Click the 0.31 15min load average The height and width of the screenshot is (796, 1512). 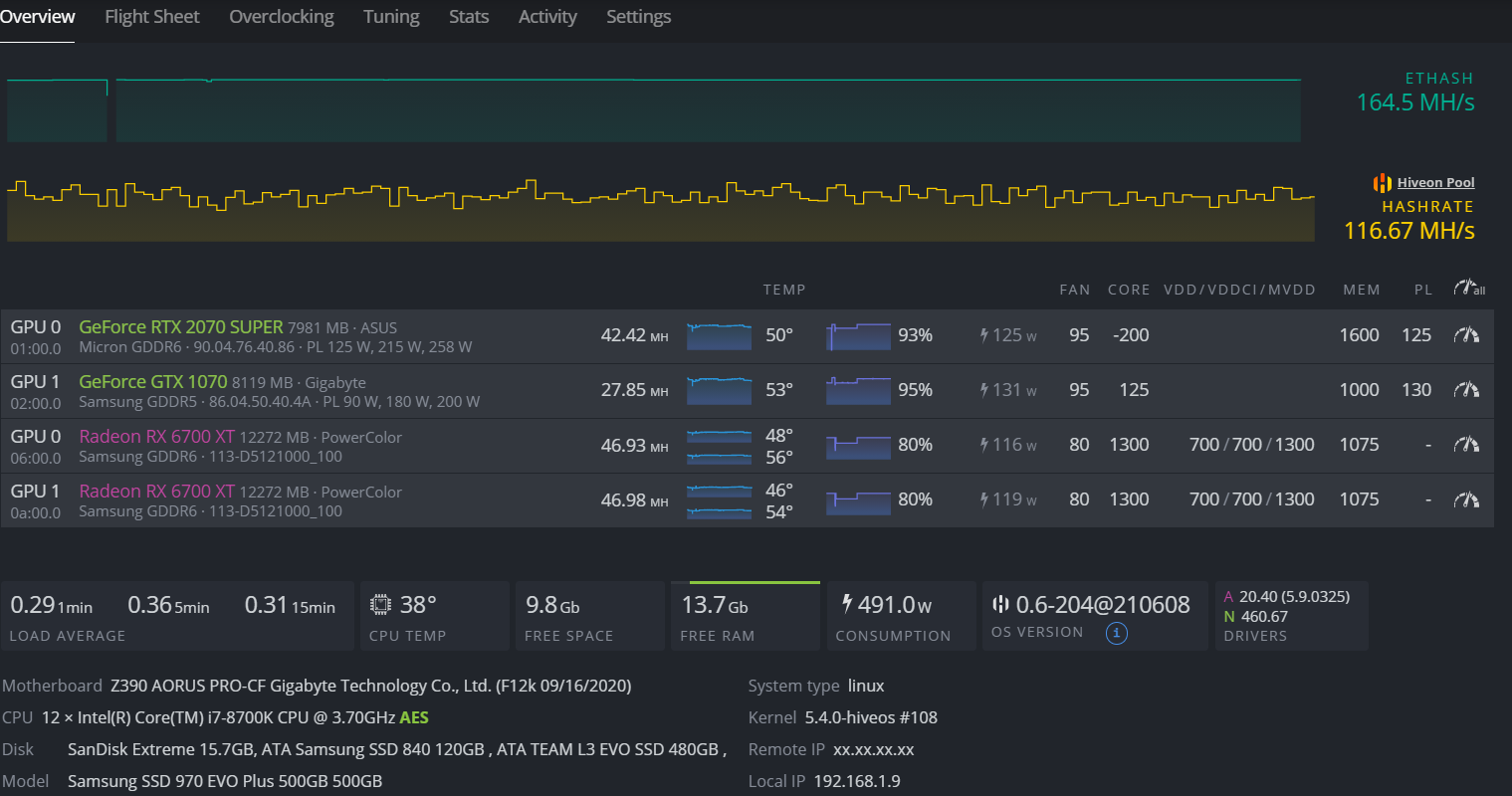pos(290,605)
